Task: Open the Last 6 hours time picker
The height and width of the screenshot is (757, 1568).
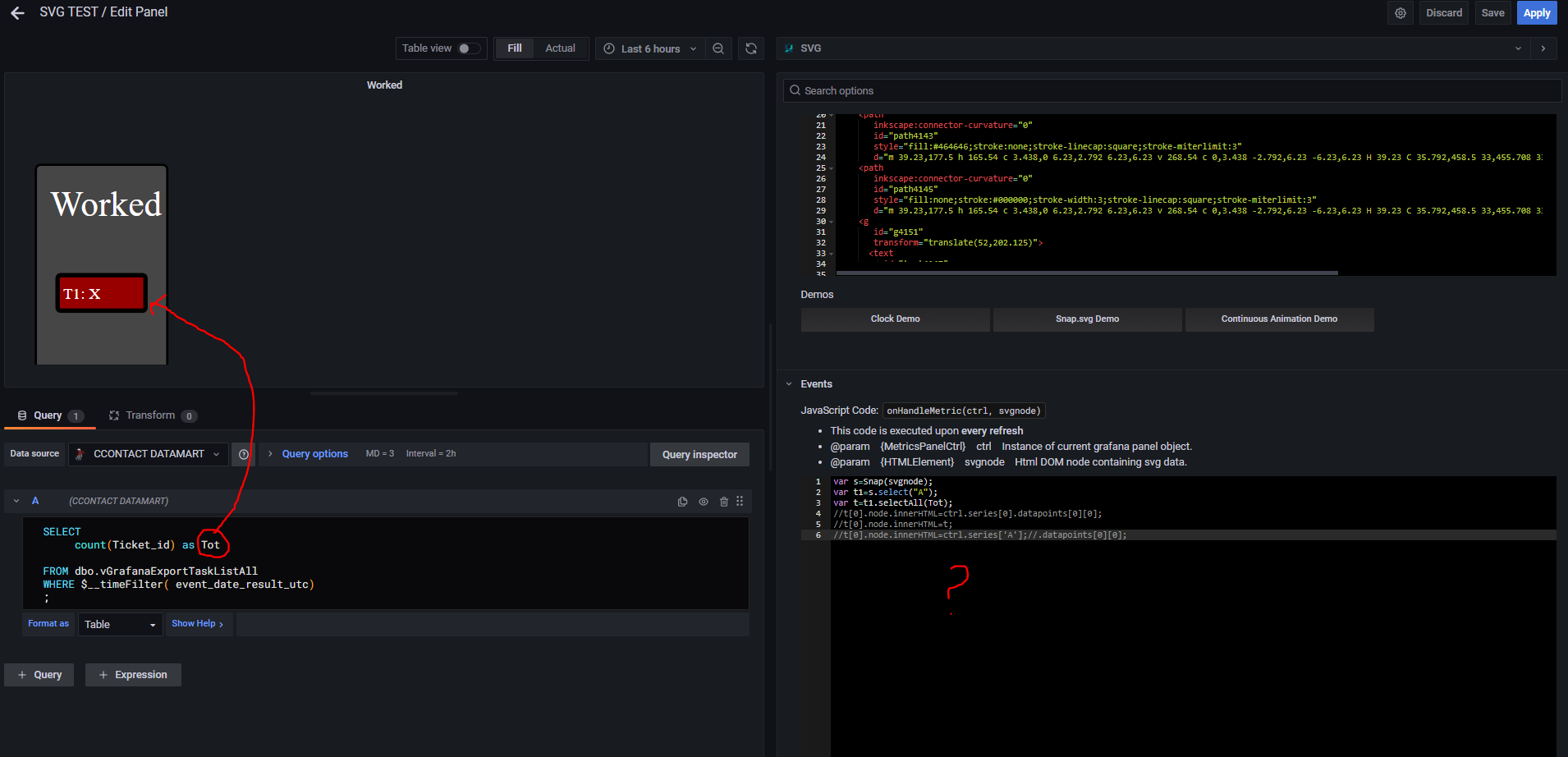Action: click(x=650, y=48)
